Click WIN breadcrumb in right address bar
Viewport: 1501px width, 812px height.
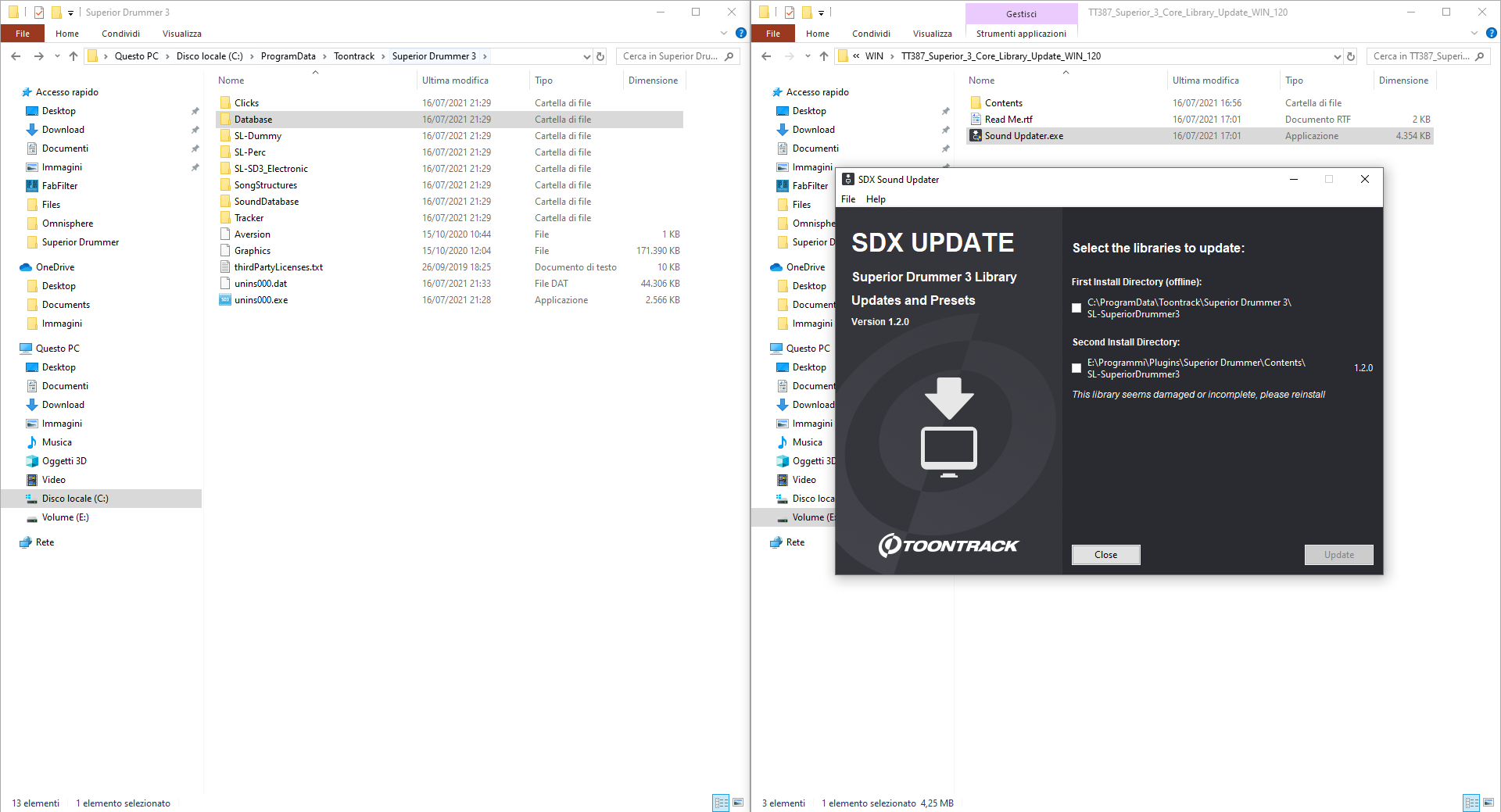874,56
